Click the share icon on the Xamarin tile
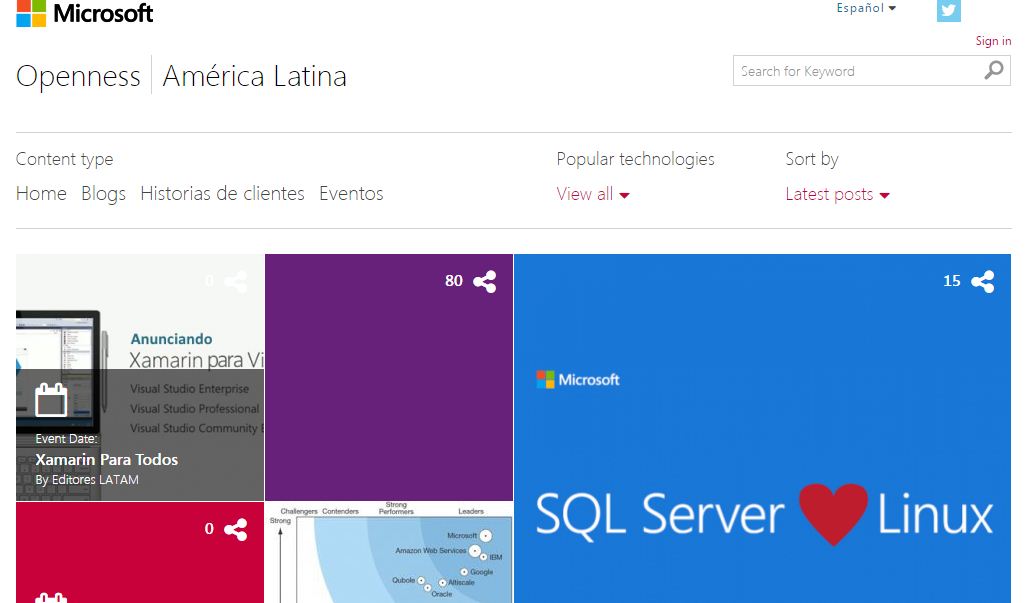Viewport: 1026px width, 603px height. coord(234,281)
